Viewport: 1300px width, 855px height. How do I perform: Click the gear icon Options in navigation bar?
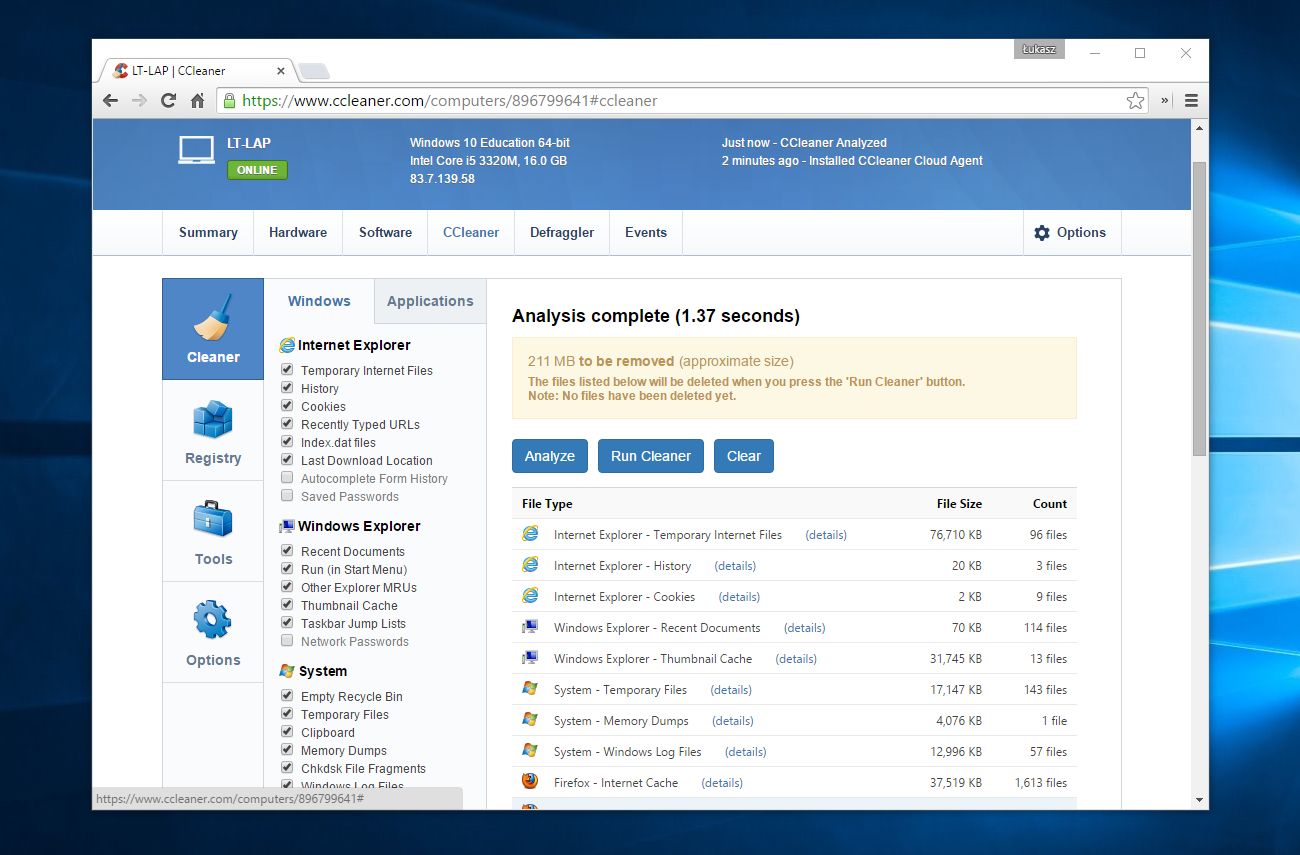click(1070, 232)
